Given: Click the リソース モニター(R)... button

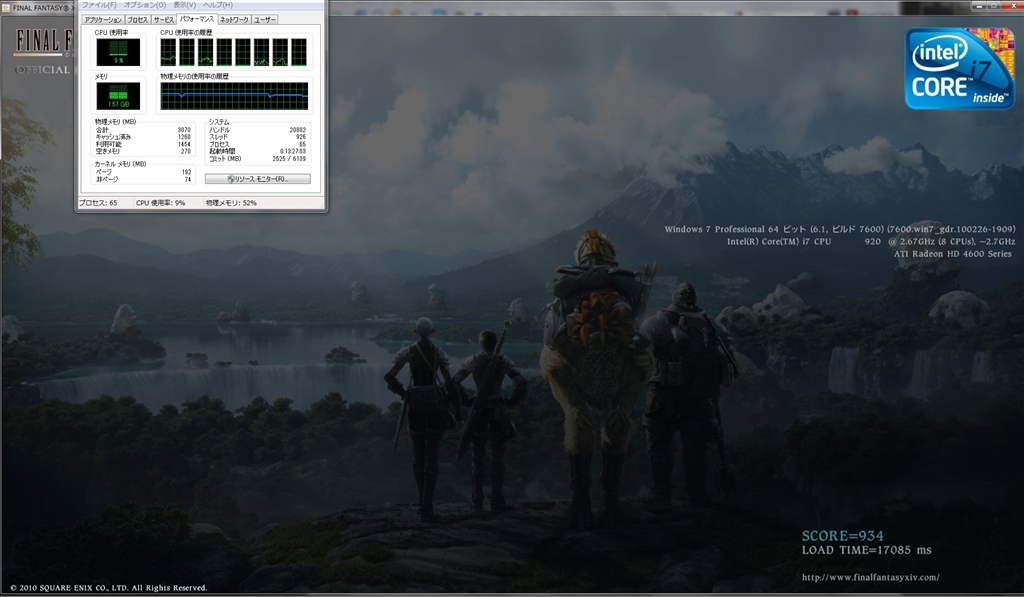Looking at the screenshot, I should pos(257,179).
